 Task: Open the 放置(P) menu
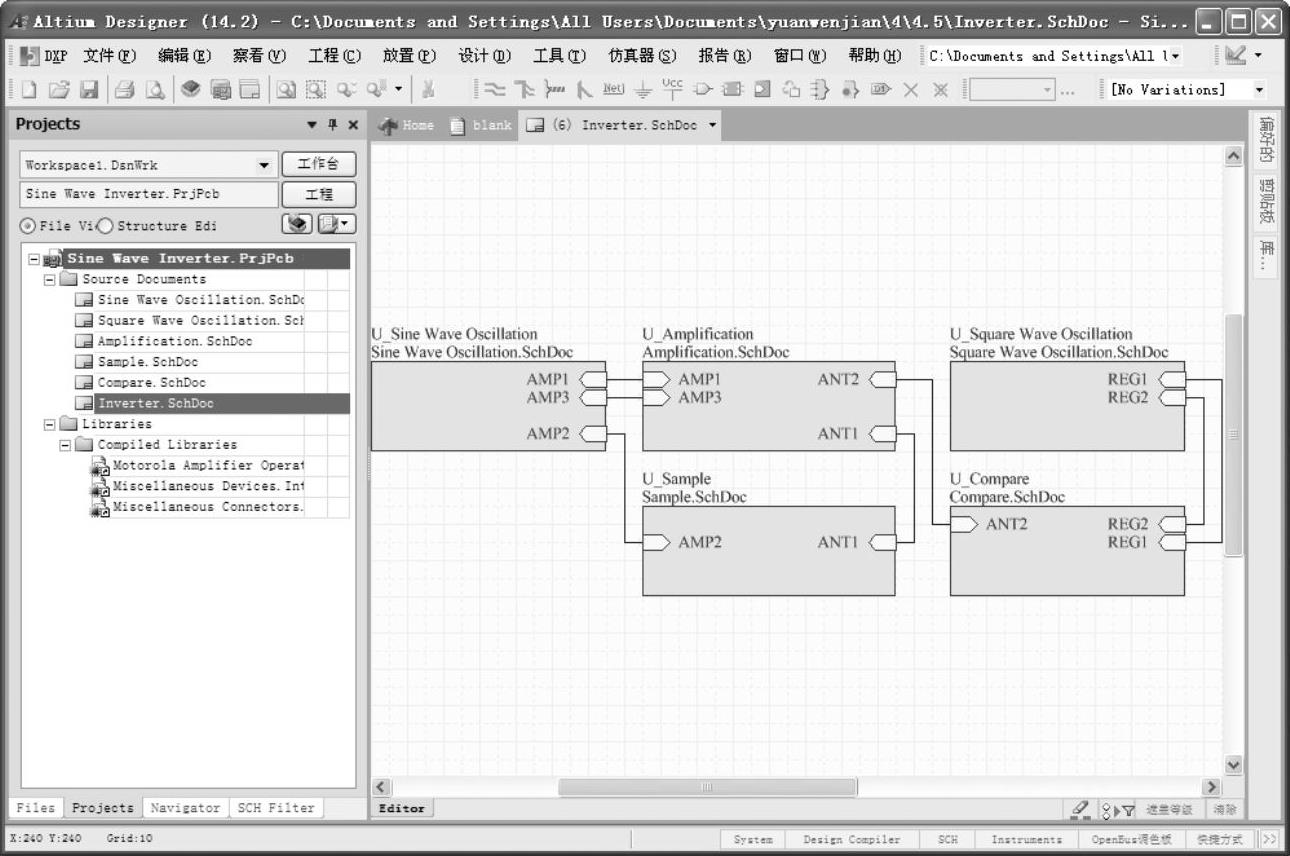coord(410,56)
